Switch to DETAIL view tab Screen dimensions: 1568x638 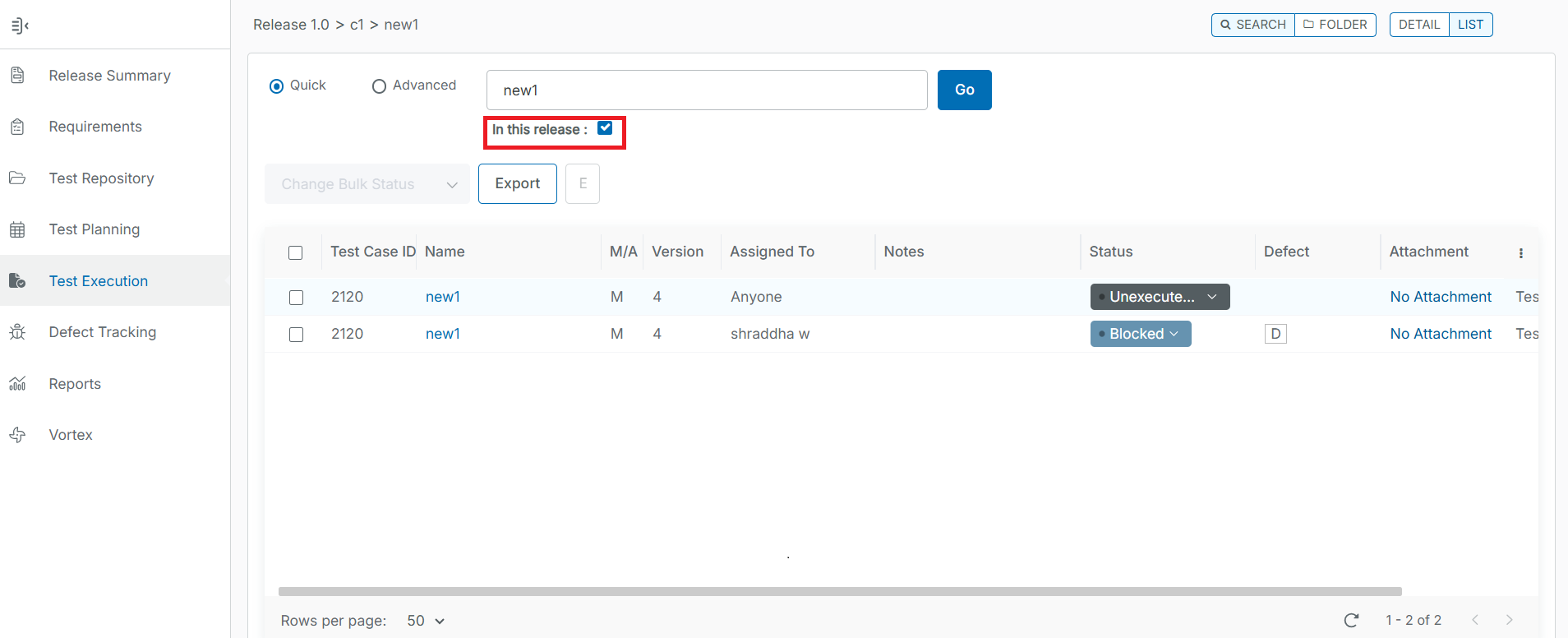point(1419,25)
